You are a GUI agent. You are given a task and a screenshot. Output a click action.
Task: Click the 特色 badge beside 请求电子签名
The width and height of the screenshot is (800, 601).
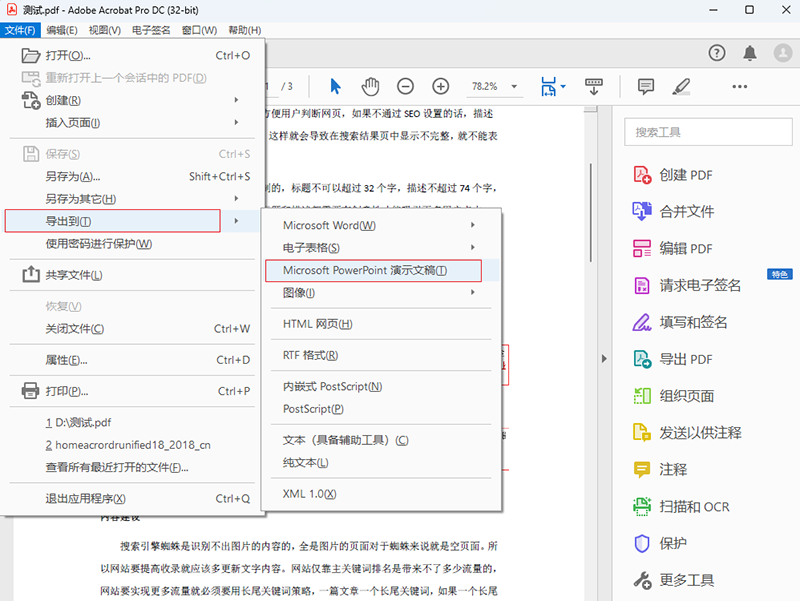[780, 274]
